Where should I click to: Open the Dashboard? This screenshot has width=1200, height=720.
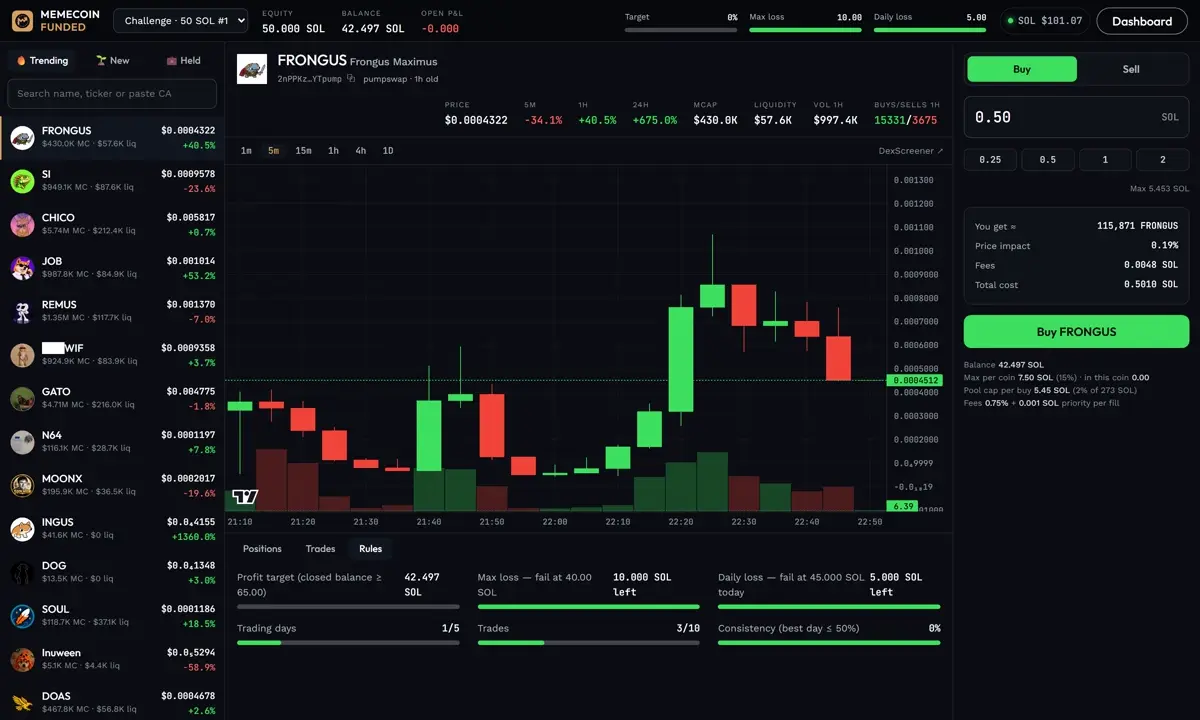[x=1142, y=21]
